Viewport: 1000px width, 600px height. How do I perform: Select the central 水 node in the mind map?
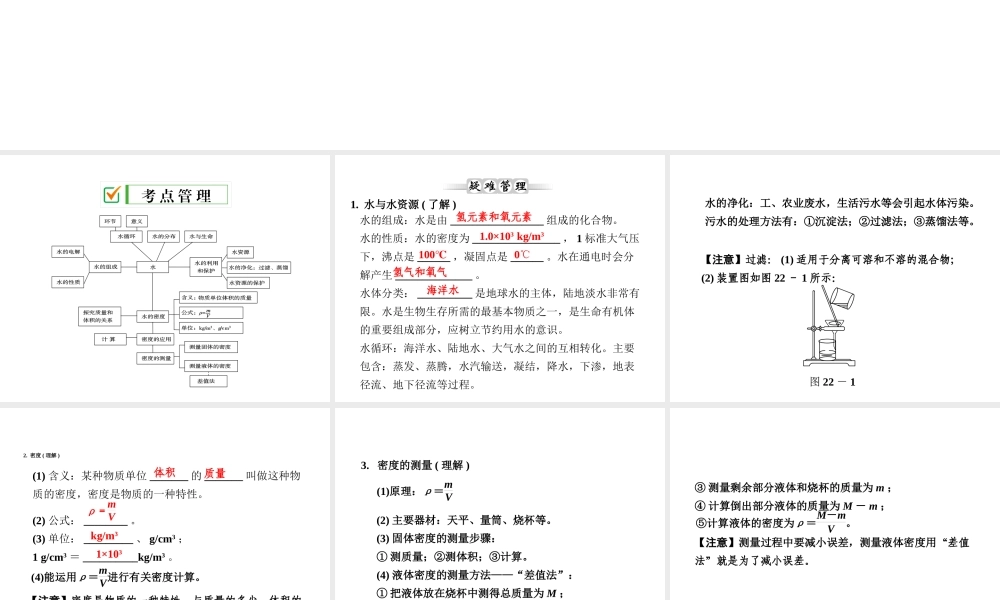tap(152, 267)
